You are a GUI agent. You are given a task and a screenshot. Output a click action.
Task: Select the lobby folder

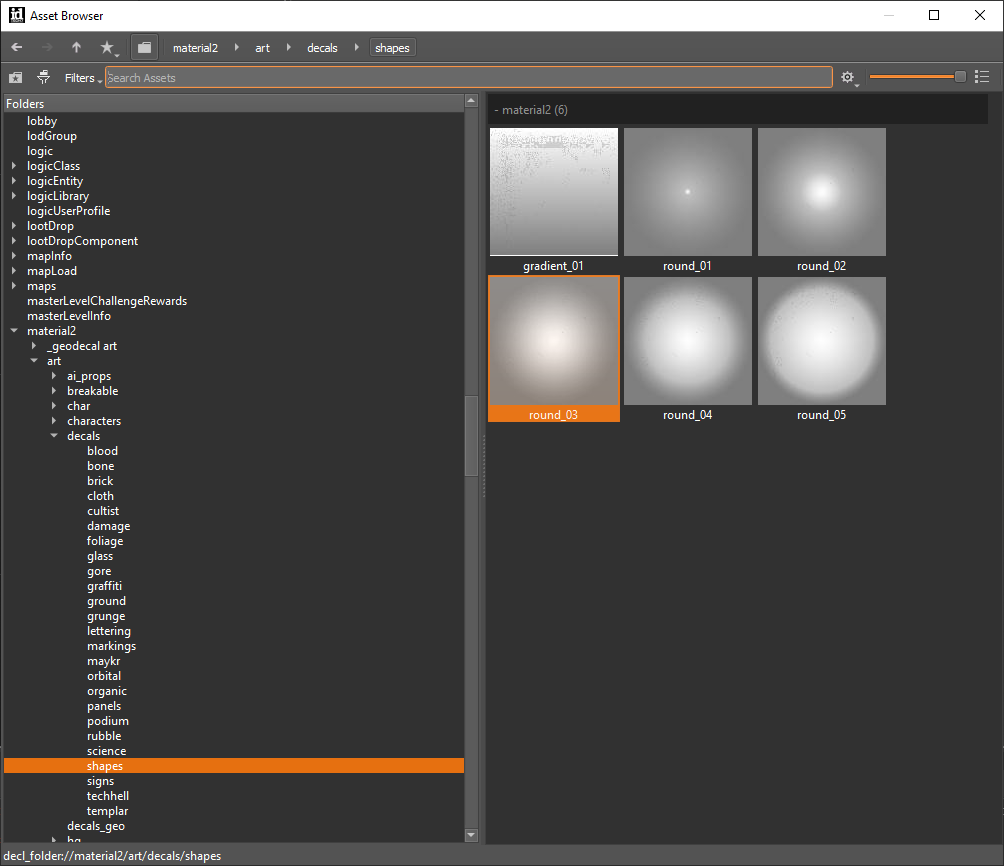tap(42, 121)
